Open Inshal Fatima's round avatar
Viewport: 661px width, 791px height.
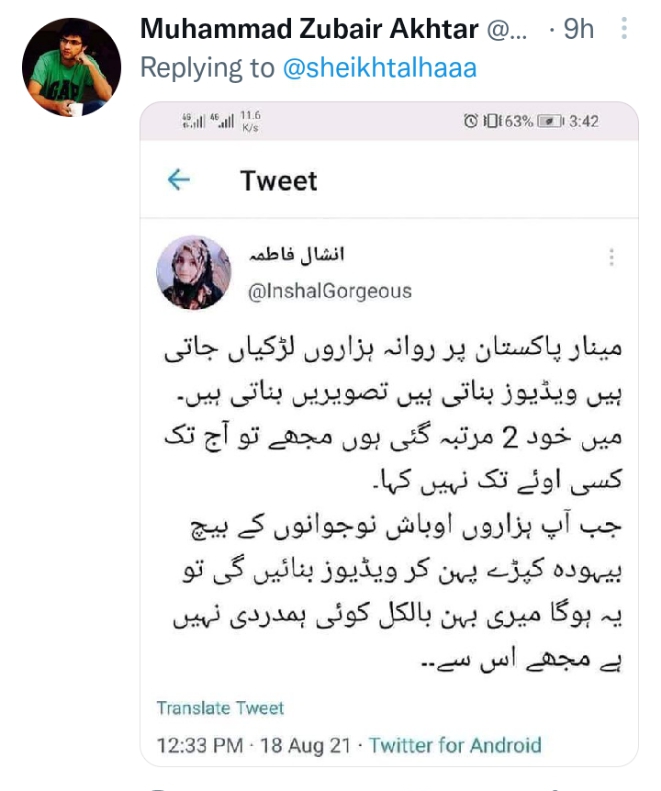coord(194,273)
